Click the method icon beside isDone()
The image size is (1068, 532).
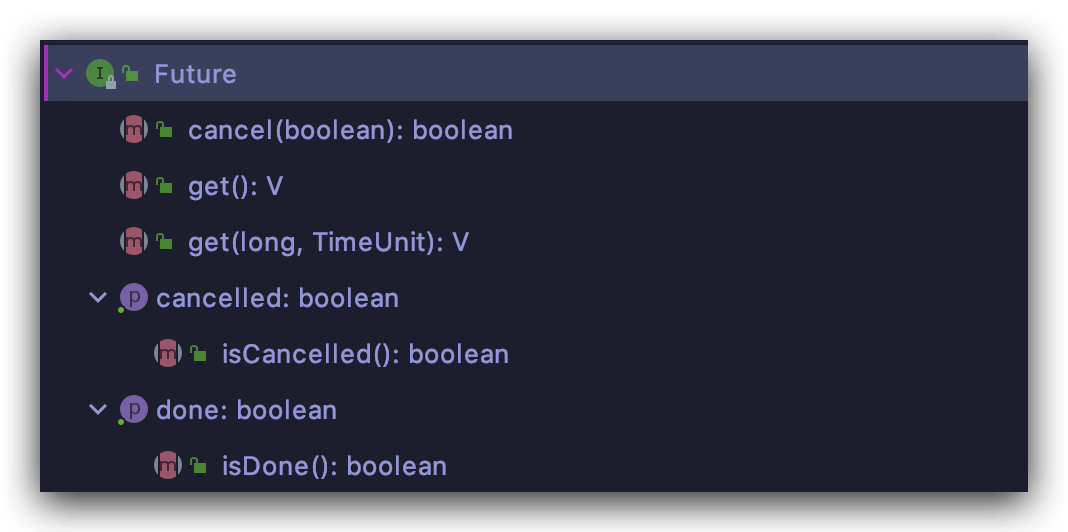(x=167, y=466)
